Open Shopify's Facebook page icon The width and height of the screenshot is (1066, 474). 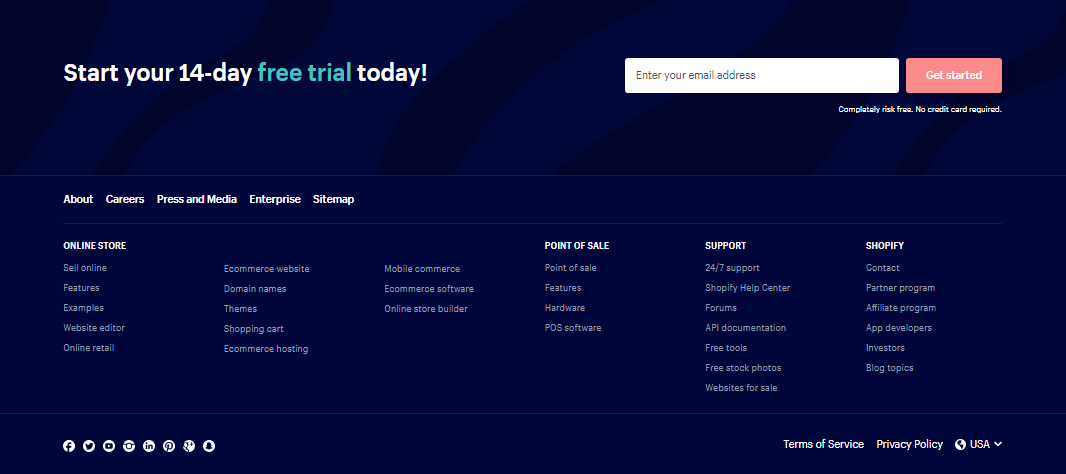pos(69,446)
